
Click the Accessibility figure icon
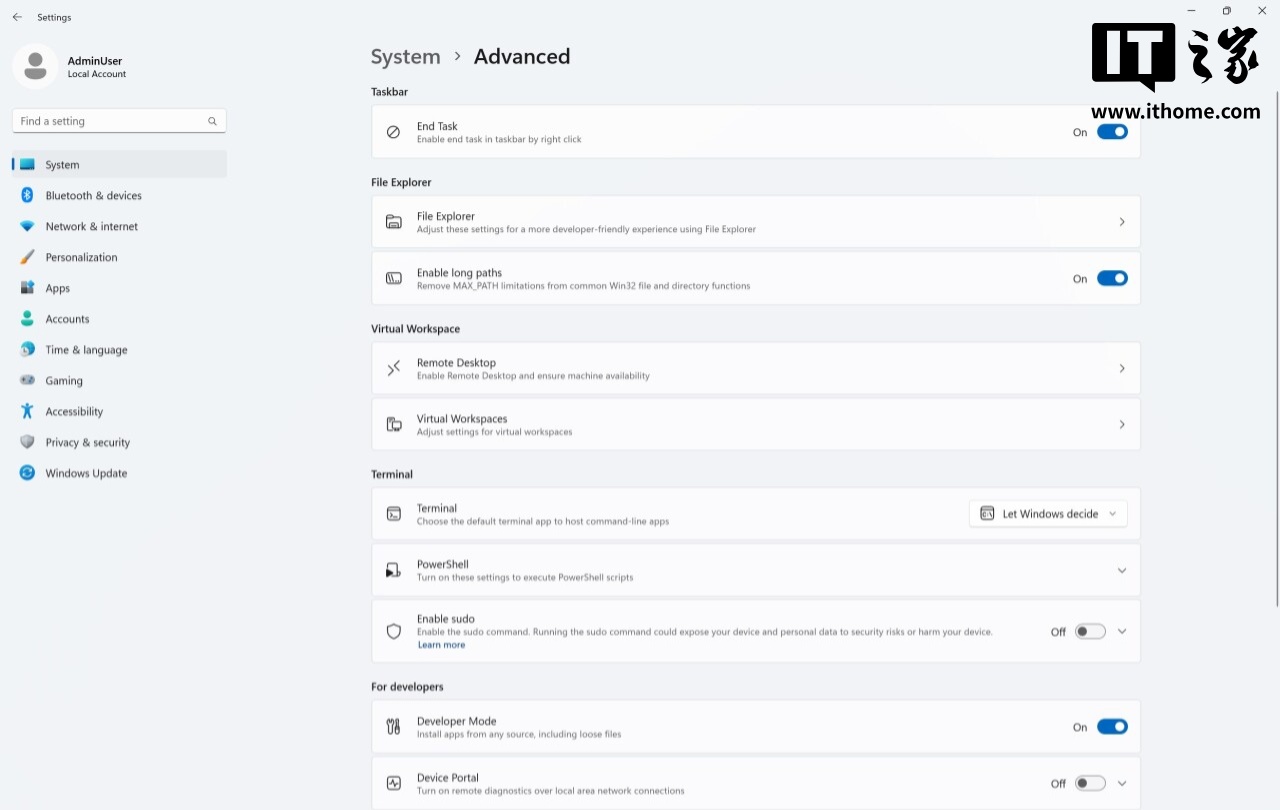[27, 411]
